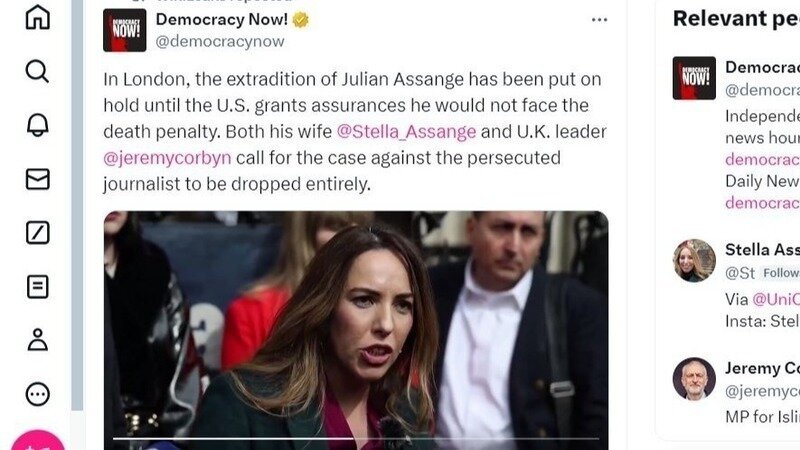Open the Lists icon in sidebar
This screenshot has width=800, height=450.
[38, 287]
